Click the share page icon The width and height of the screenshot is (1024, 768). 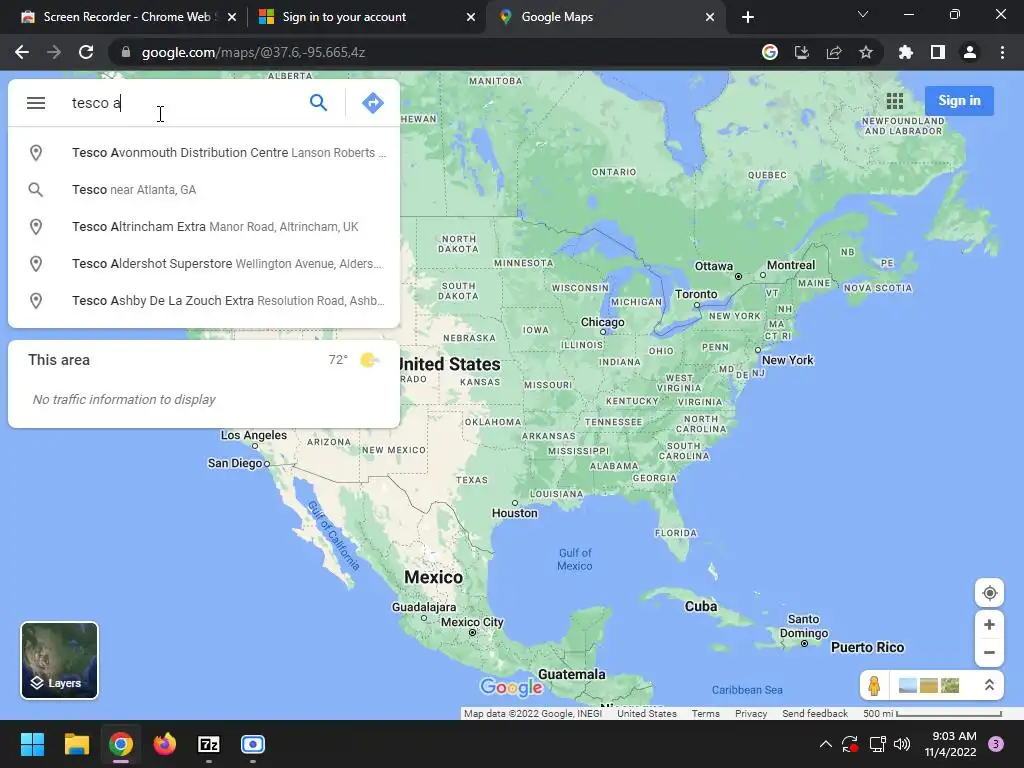pos(834,52)
